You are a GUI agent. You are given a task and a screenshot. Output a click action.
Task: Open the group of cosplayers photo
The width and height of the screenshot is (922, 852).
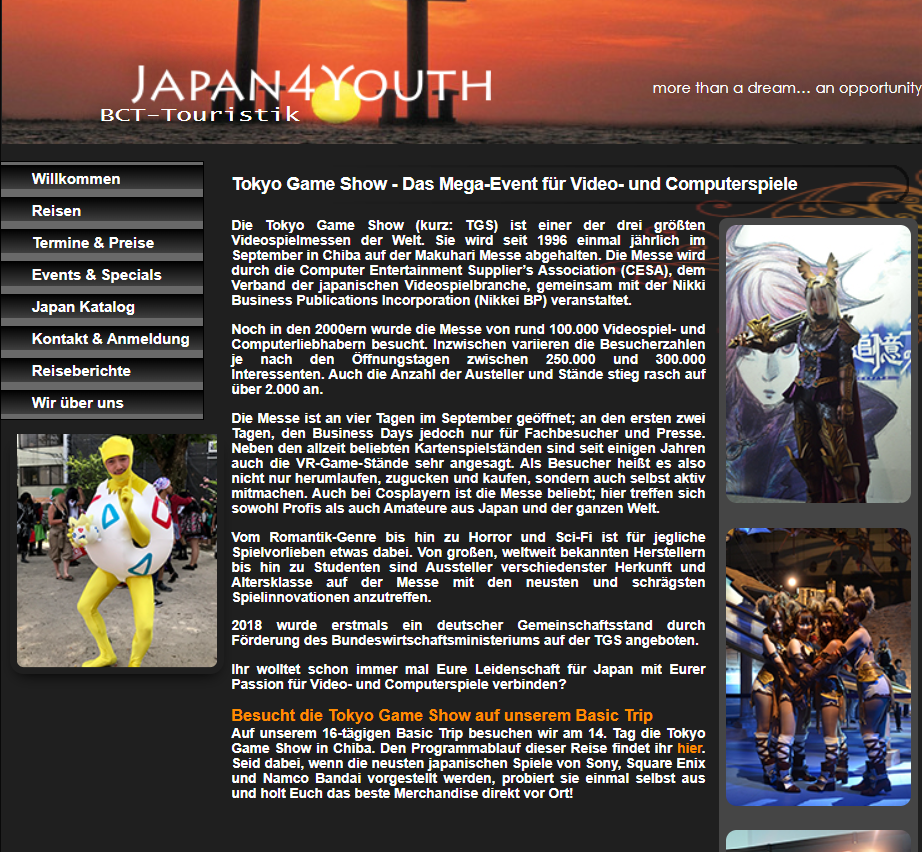click(817, 666)
